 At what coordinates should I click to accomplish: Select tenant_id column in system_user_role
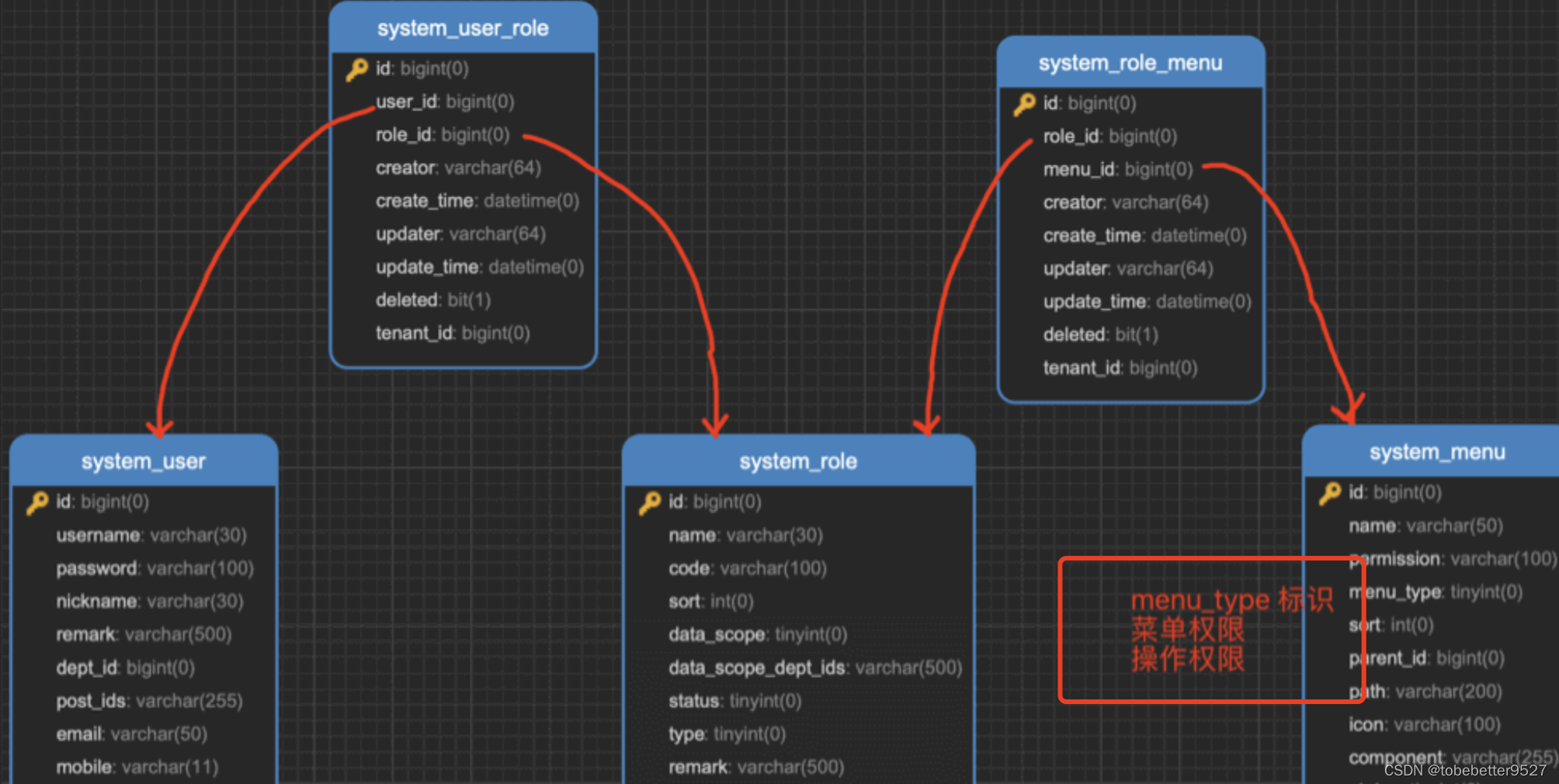(453, 333)
